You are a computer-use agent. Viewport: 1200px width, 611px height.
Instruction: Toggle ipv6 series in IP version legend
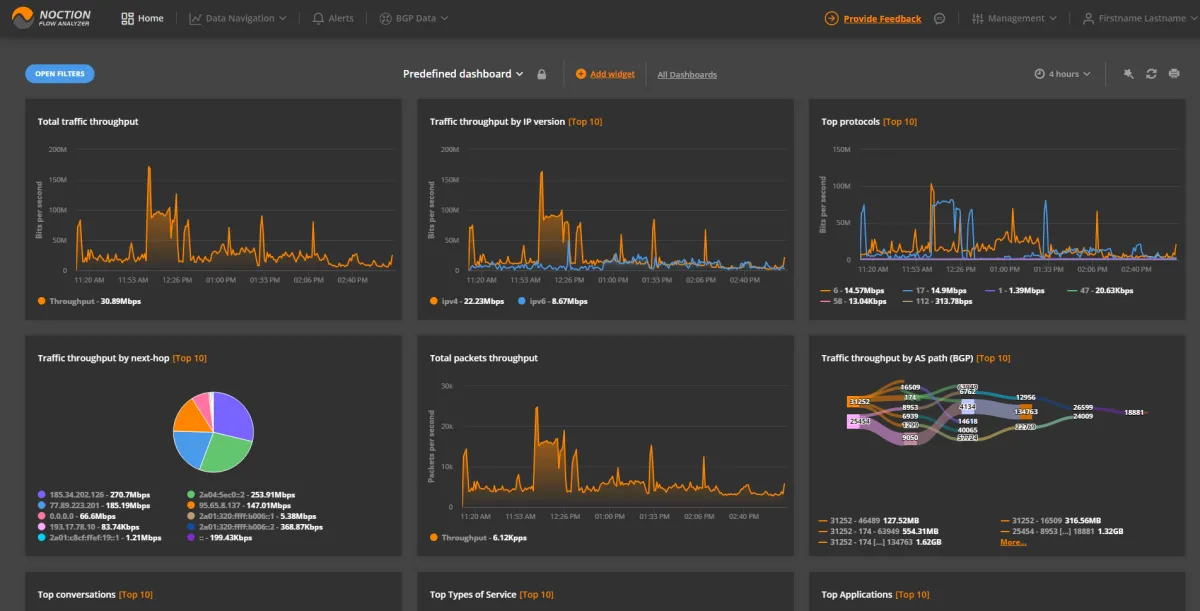click(553, 301)
